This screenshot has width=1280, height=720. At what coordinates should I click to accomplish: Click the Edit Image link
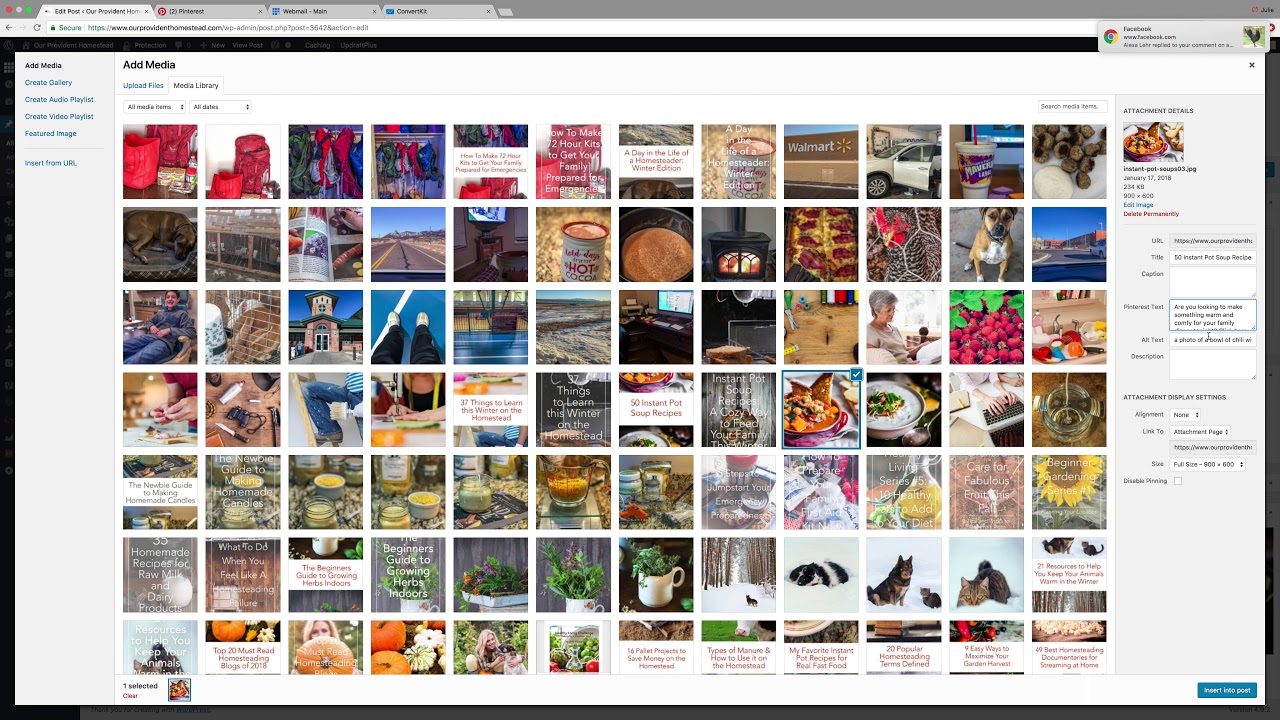pyautogui.click(x=1138, y=205)
